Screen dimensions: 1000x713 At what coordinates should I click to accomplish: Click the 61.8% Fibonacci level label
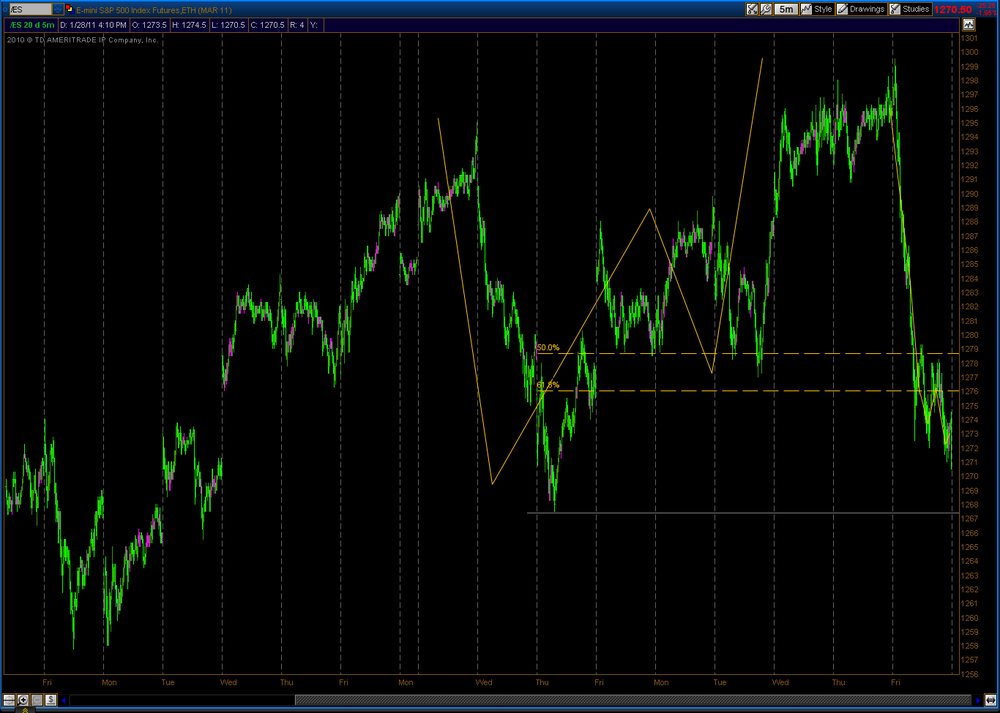[x=548, y=385]
